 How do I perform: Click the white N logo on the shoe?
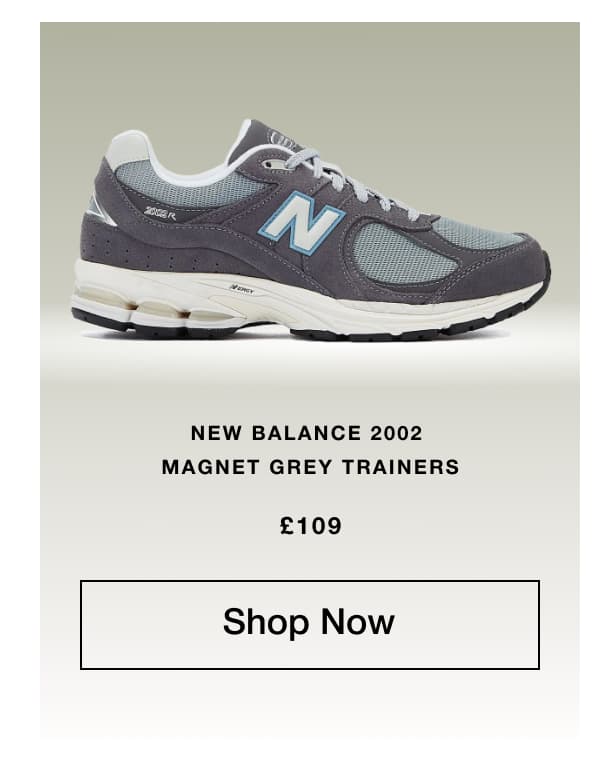301,223
